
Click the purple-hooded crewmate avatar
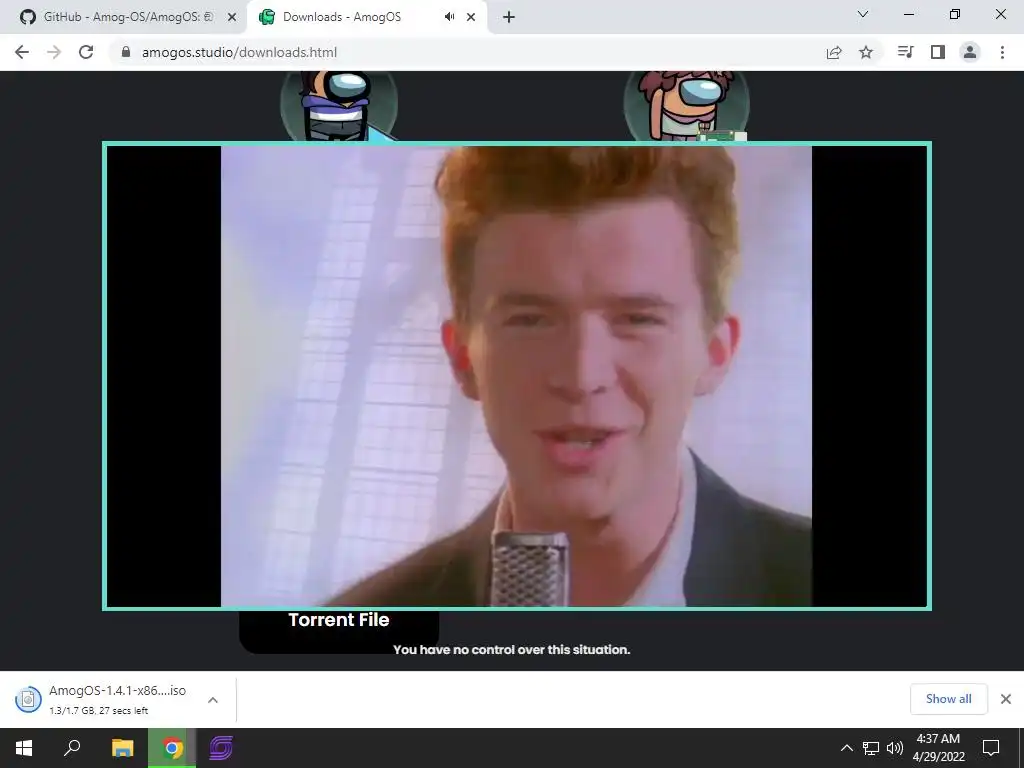(x=339, y=106)
